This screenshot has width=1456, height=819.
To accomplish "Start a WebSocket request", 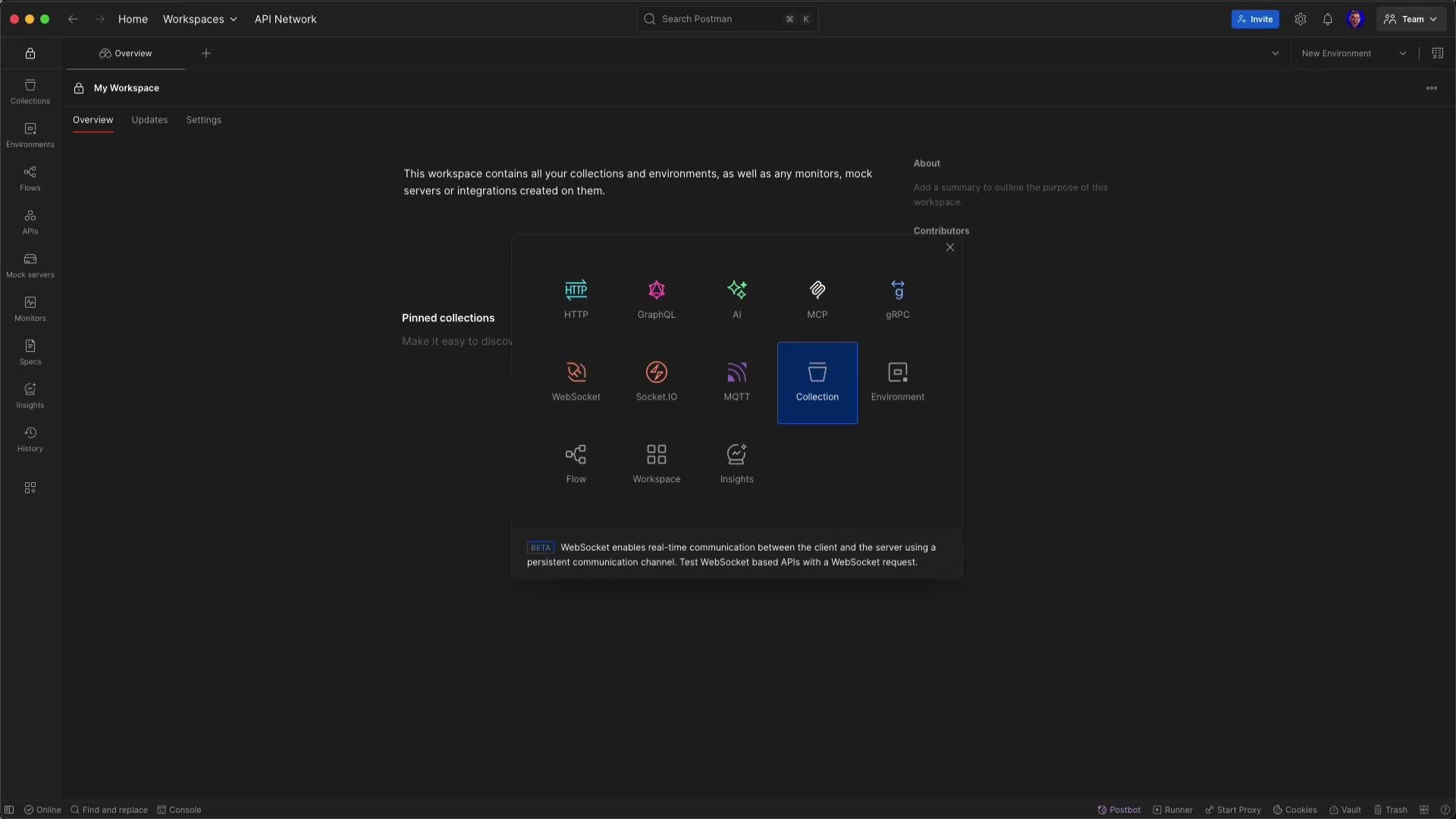I will 576,382.
